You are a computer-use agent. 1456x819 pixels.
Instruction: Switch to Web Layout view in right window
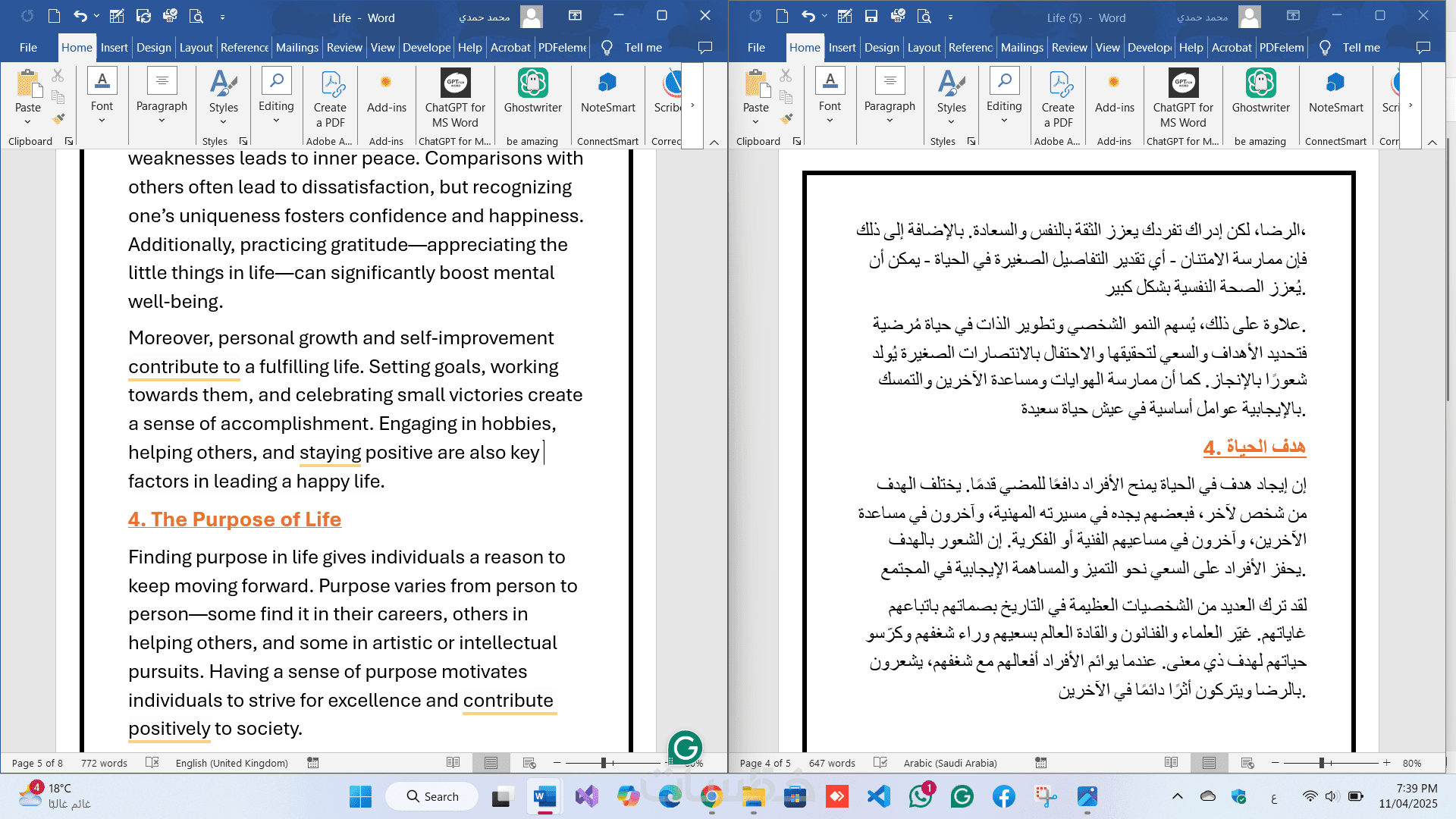(1247, 763)
